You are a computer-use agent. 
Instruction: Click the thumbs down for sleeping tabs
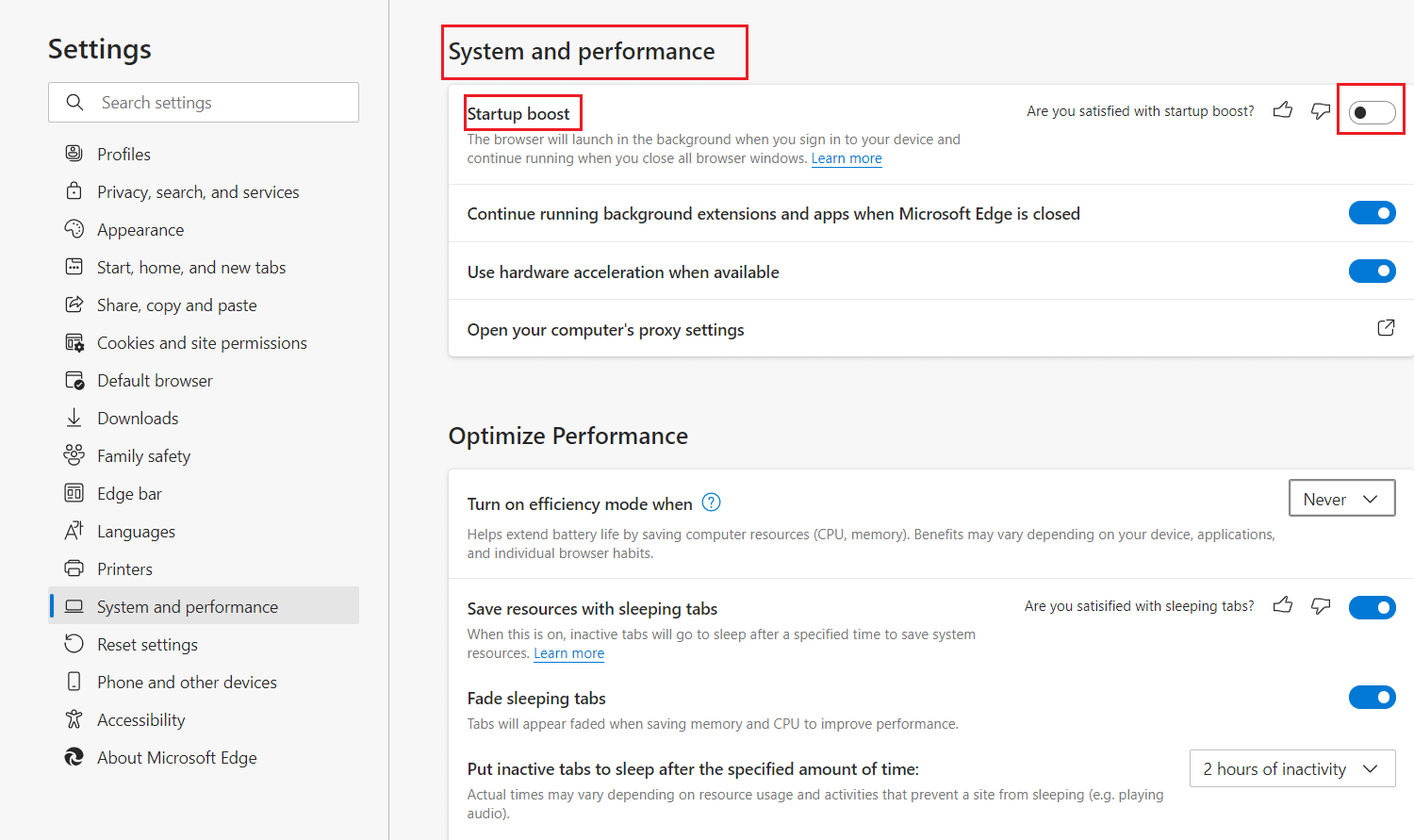click(x=1321, y=606)
